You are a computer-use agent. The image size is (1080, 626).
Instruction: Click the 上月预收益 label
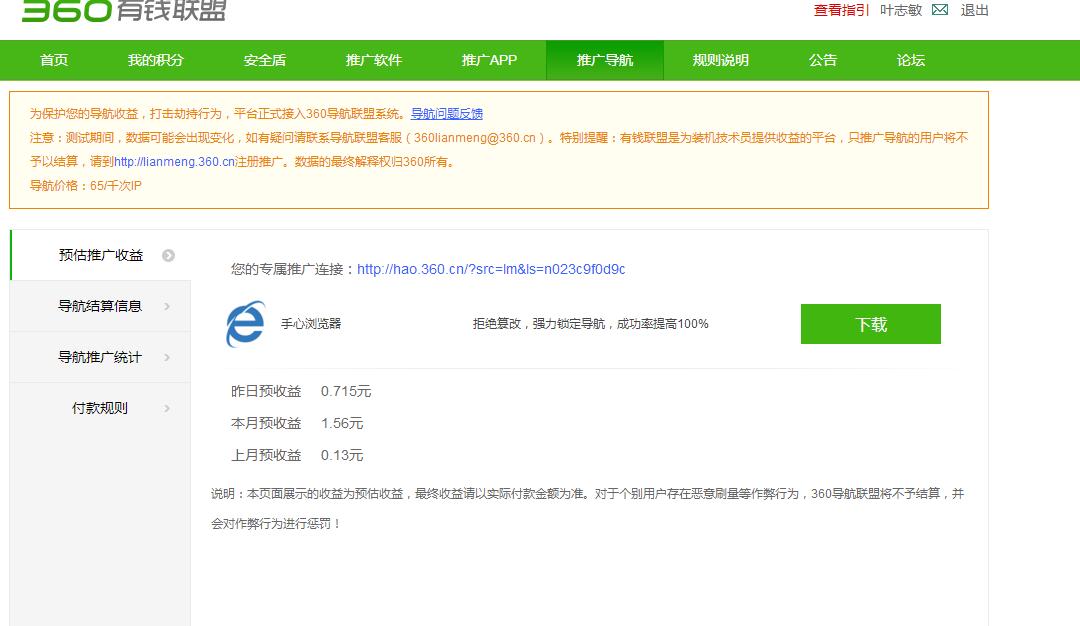(266, 455)
